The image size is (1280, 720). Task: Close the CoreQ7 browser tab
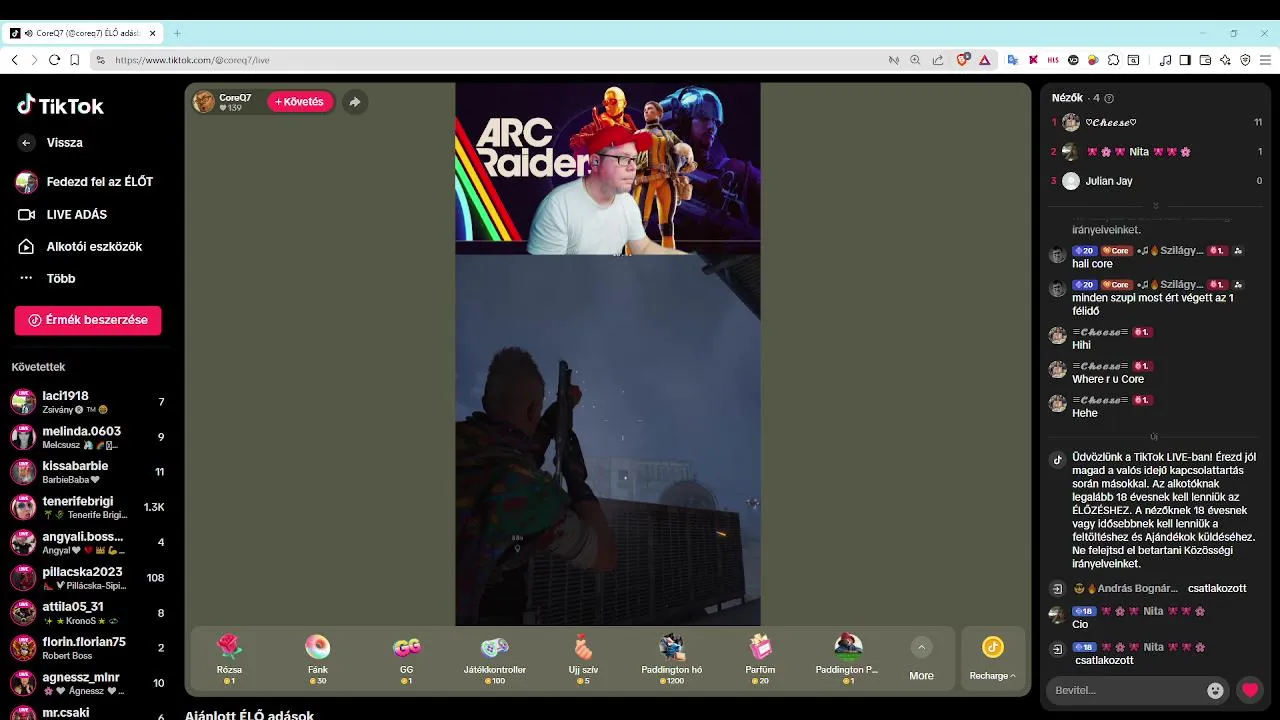(x=153, y=33)
